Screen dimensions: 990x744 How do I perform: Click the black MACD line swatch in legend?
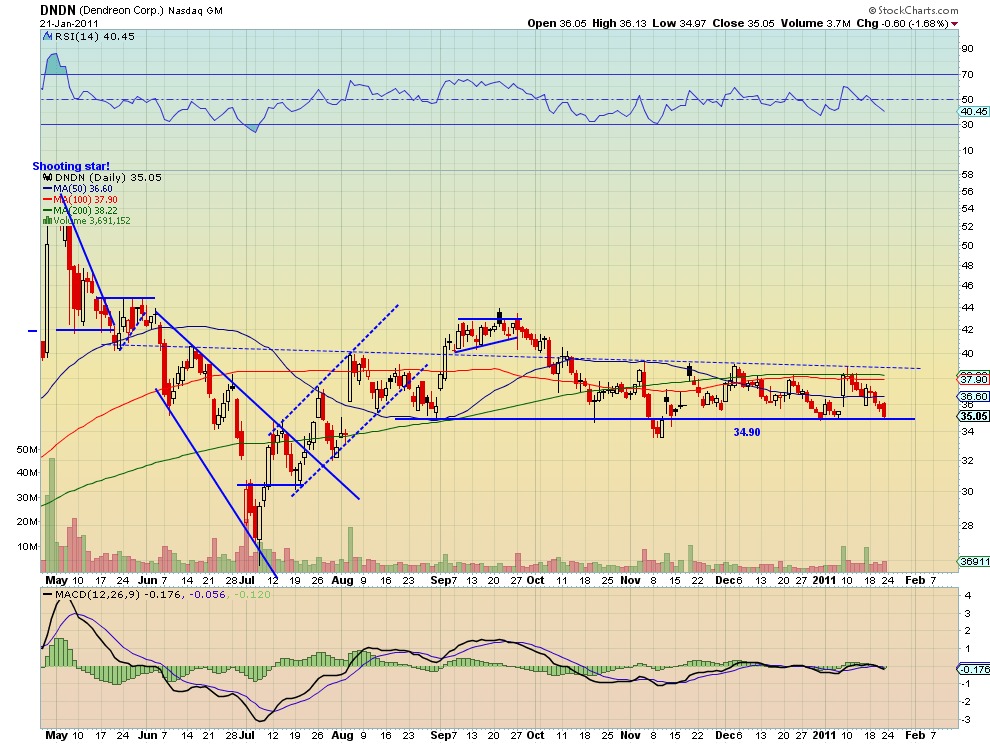47,594
